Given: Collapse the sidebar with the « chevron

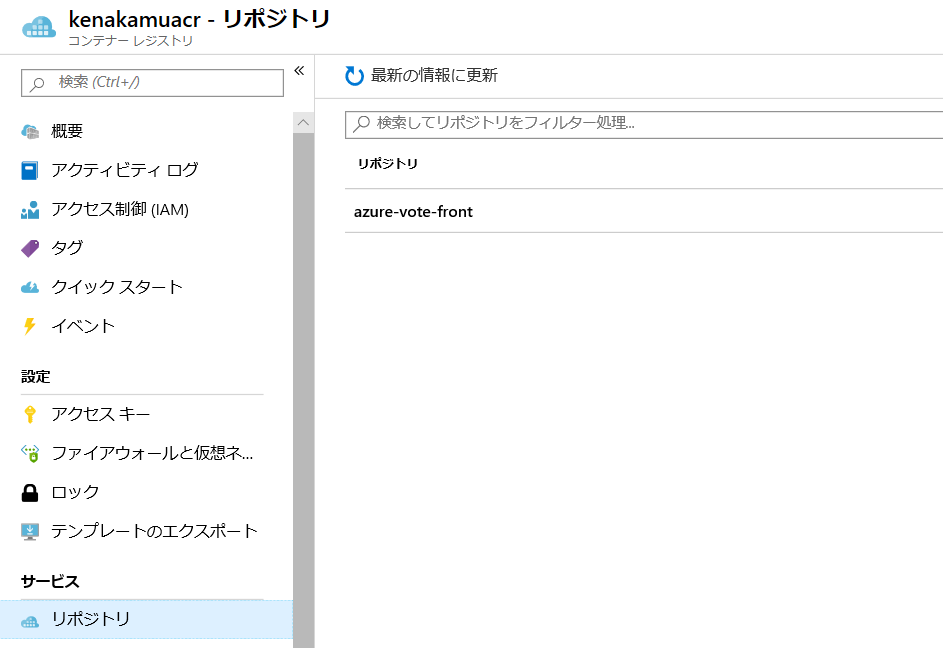Looking at the screenshot, I should (297, 70).
